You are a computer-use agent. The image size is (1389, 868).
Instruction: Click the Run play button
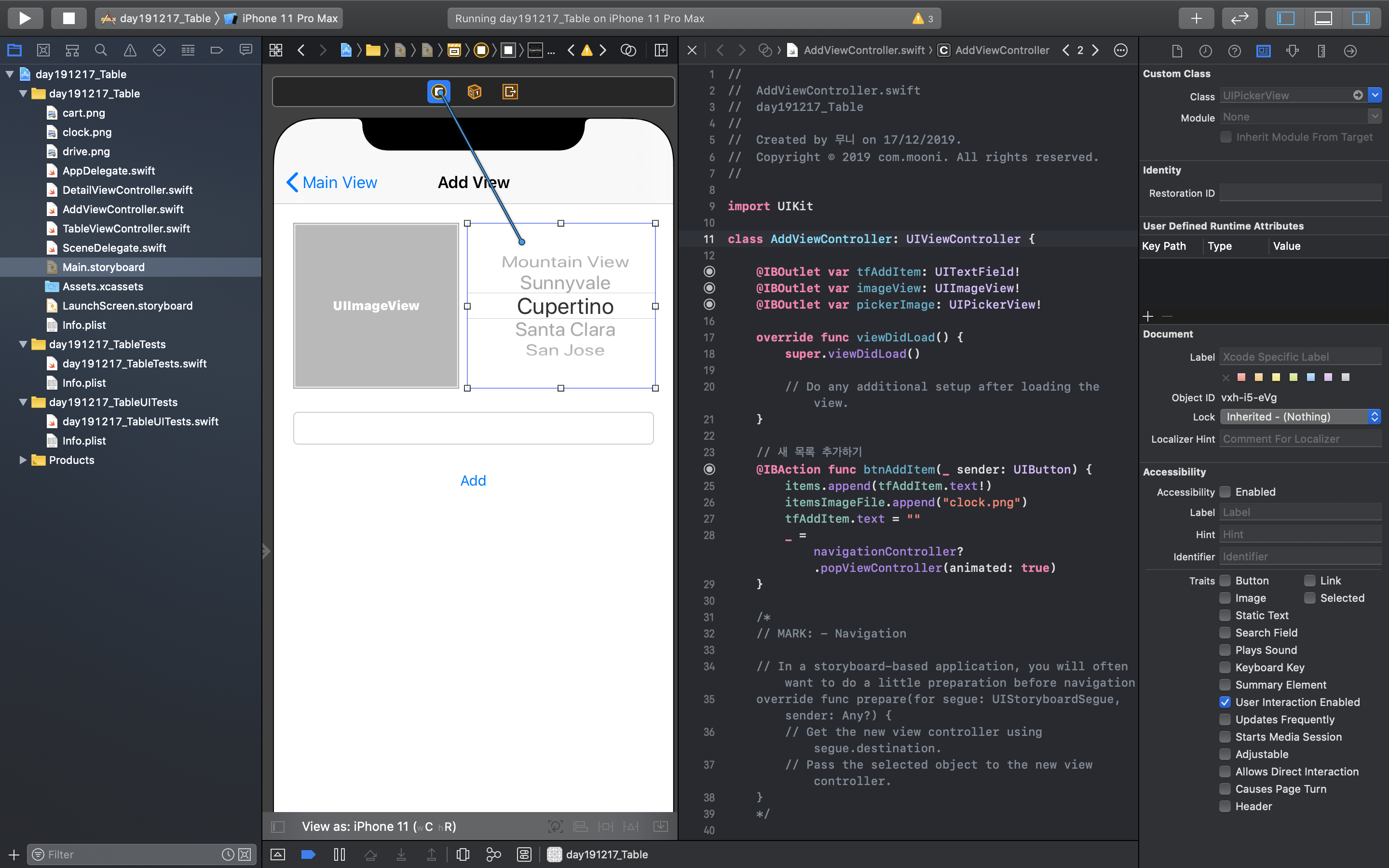(25, 18)
